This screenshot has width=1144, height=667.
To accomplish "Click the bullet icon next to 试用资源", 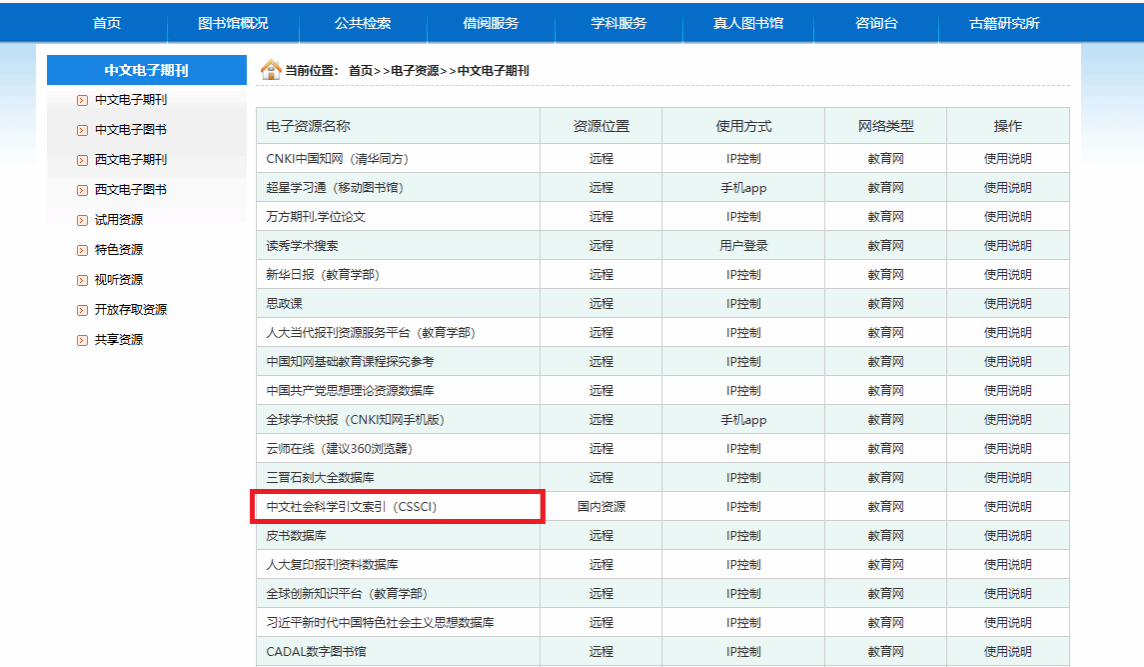I will point(83,220).
